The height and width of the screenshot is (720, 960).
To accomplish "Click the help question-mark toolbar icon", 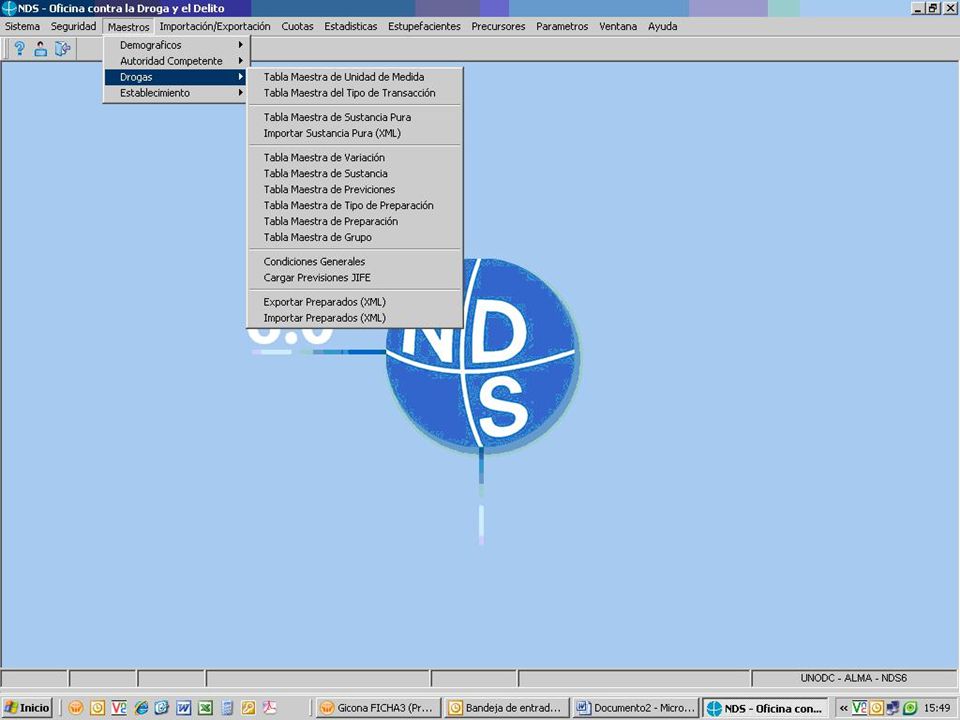I will click(20, 48).
